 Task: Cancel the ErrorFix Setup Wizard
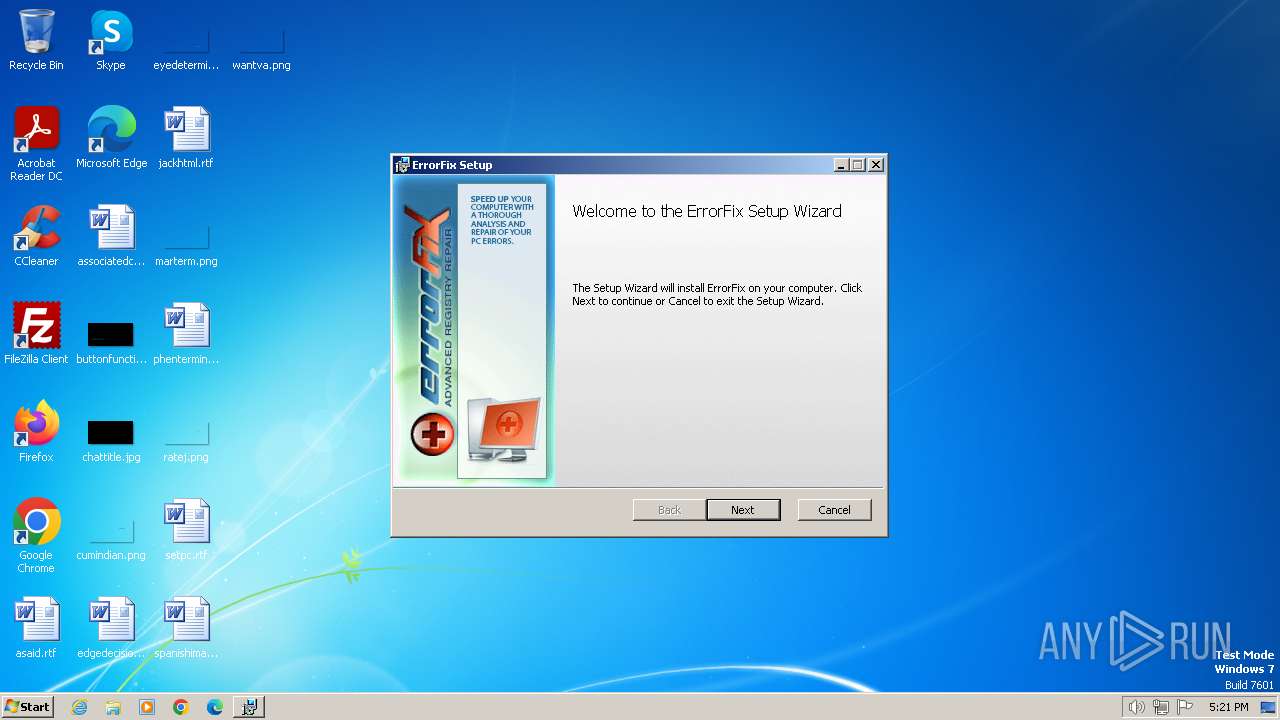pyautogui.click(x=834, y=510)
